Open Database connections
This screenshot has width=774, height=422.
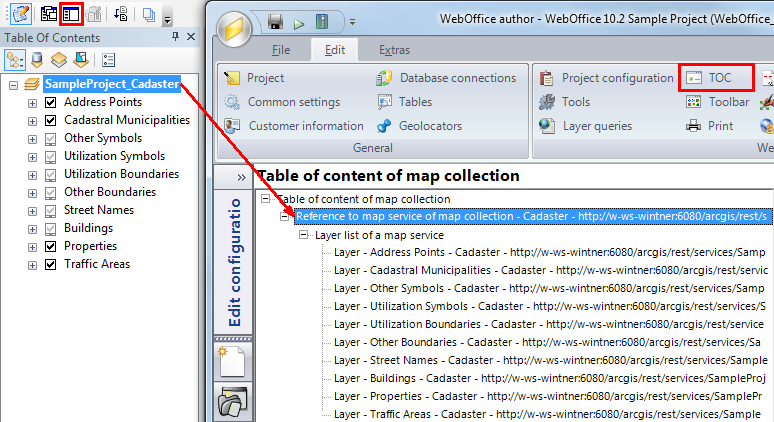coord(446,78)
